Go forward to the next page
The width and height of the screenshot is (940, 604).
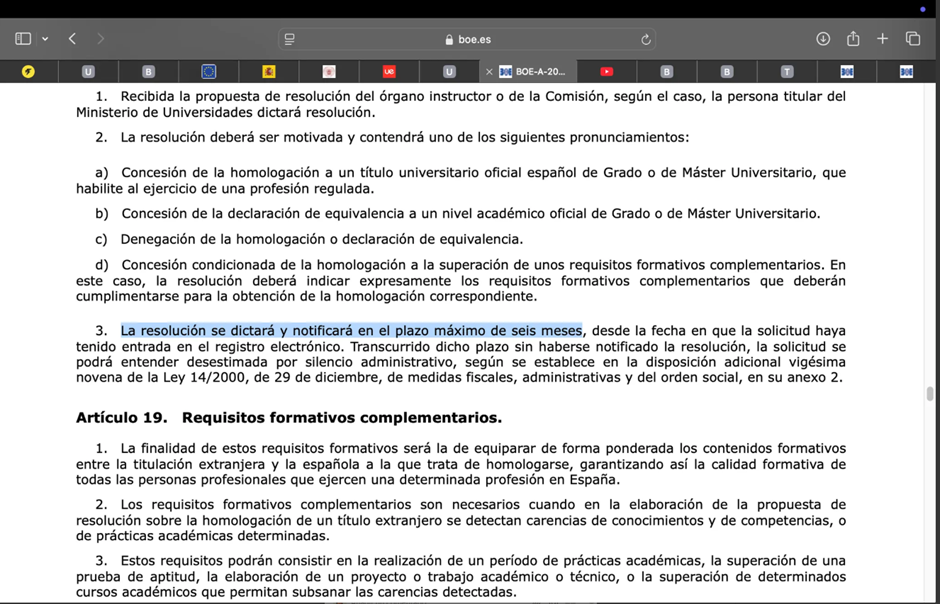100,39
